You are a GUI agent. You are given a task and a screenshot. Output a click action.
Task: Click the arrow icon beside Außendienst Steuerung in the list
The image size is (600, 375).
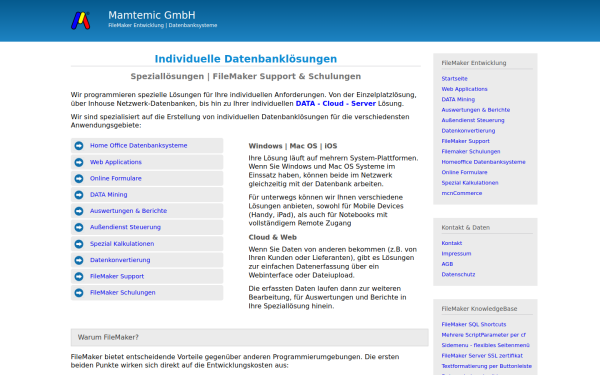coord(79,227)
